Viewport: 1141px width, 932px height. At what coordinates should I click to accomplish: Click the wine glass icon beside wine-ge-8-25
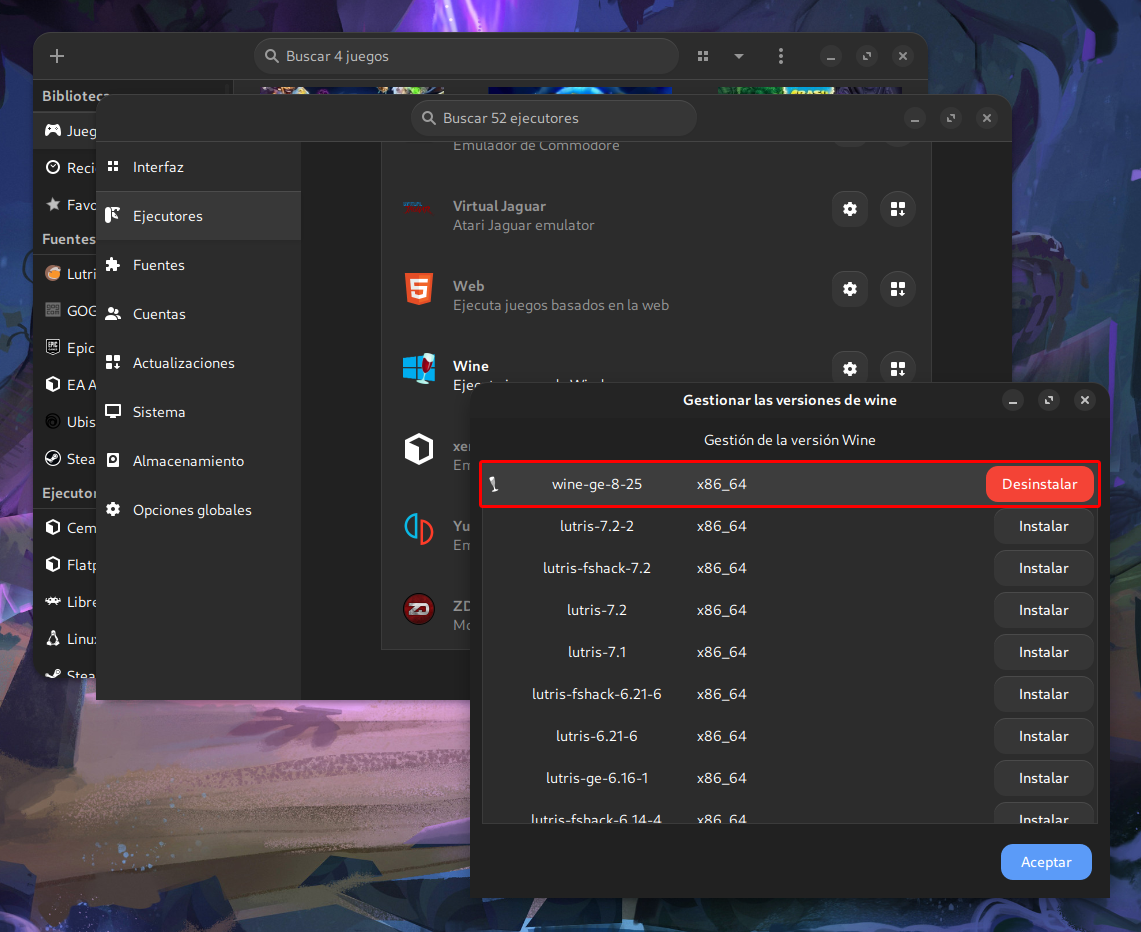pyautogui.click(x=493, y=484)
